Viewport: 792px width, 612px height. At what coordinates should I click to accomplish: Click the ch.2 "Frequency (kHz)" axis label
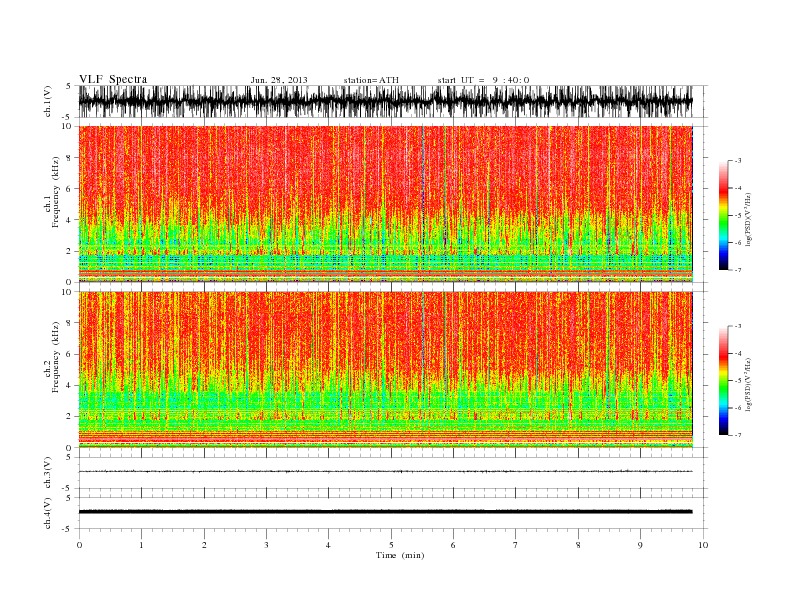[x=55, y=358]
